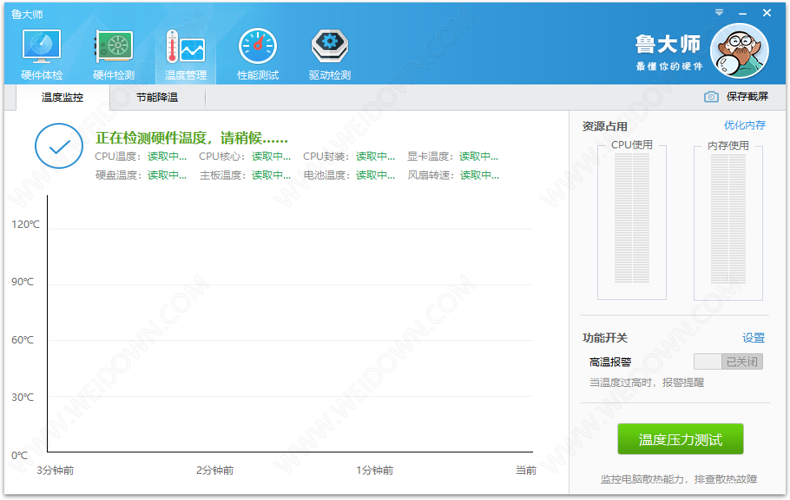The height and width of the screenshot is (500, 790).
Task: Click the 主板温度 读取中 value
Action: pos(272,175)
